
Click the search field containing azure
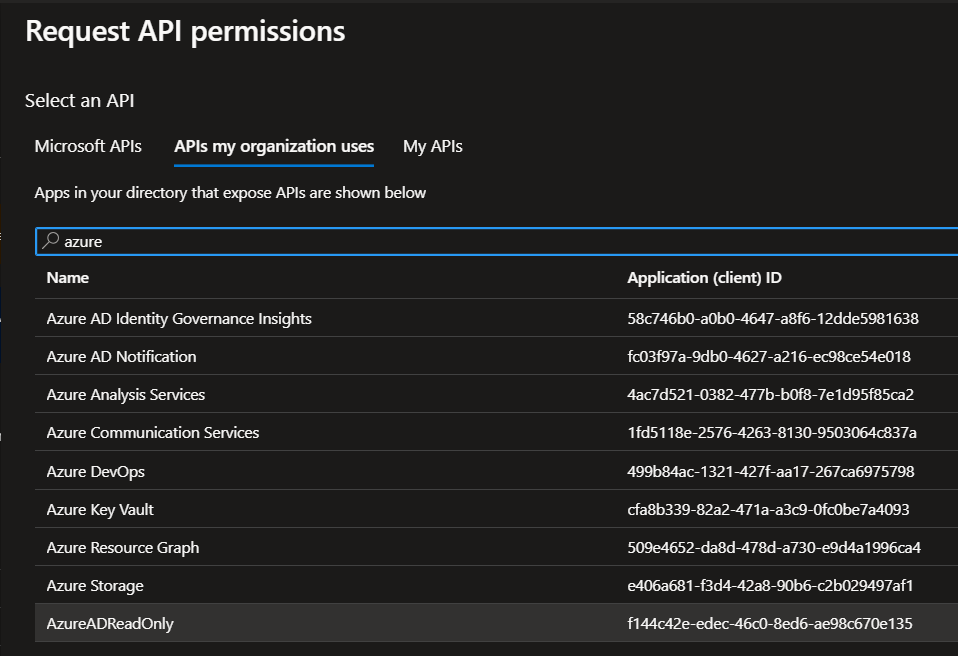[497, 241]
